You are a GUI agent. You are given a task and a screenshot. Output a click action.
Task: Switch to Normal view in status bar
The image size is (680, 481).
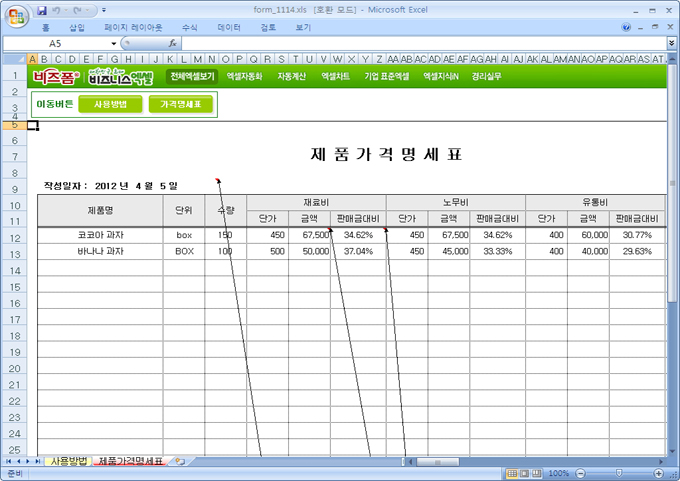[511, 472]
